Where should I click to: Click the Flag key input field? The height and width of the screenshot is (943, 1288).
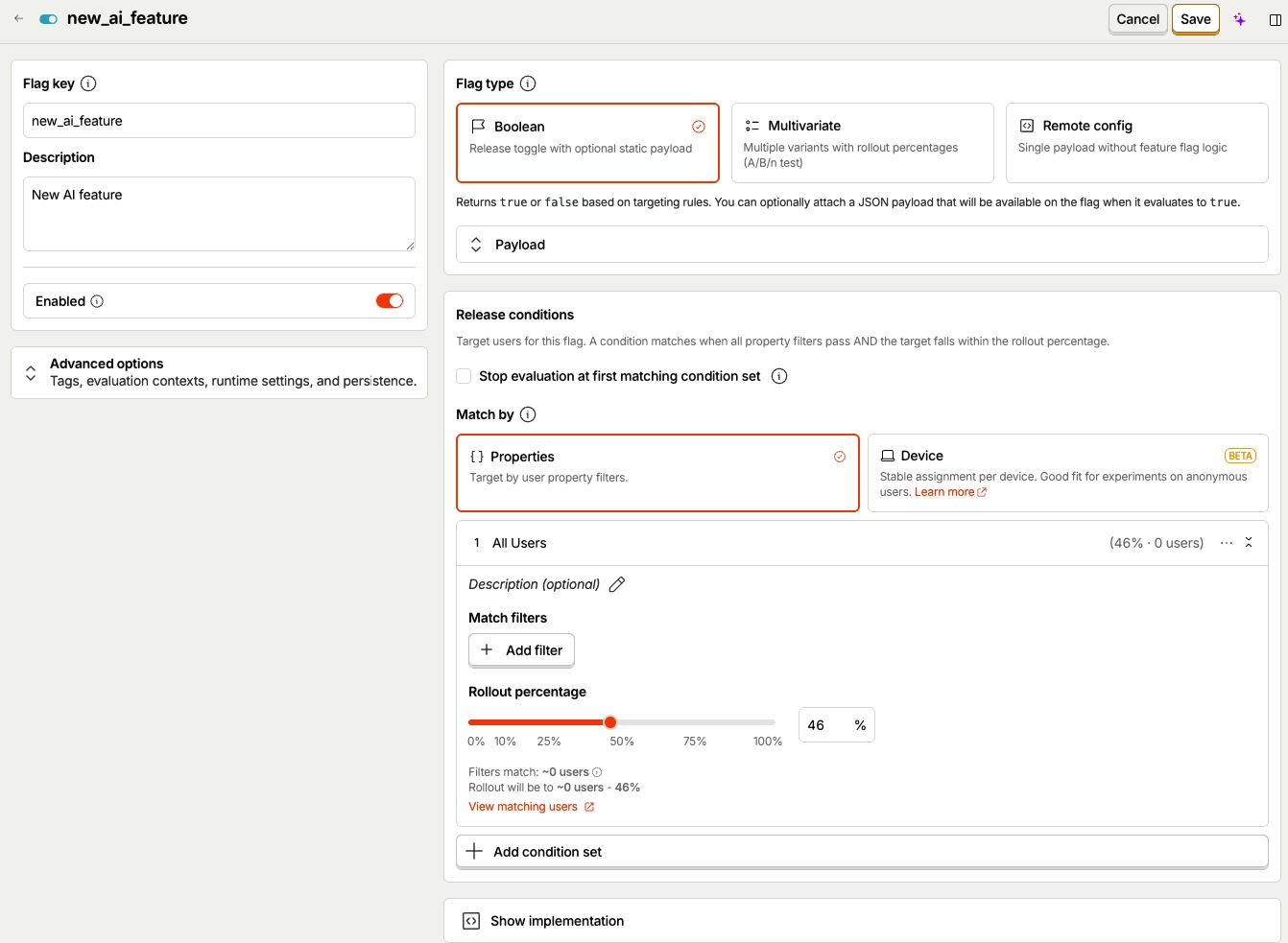(x=219, y=121)
